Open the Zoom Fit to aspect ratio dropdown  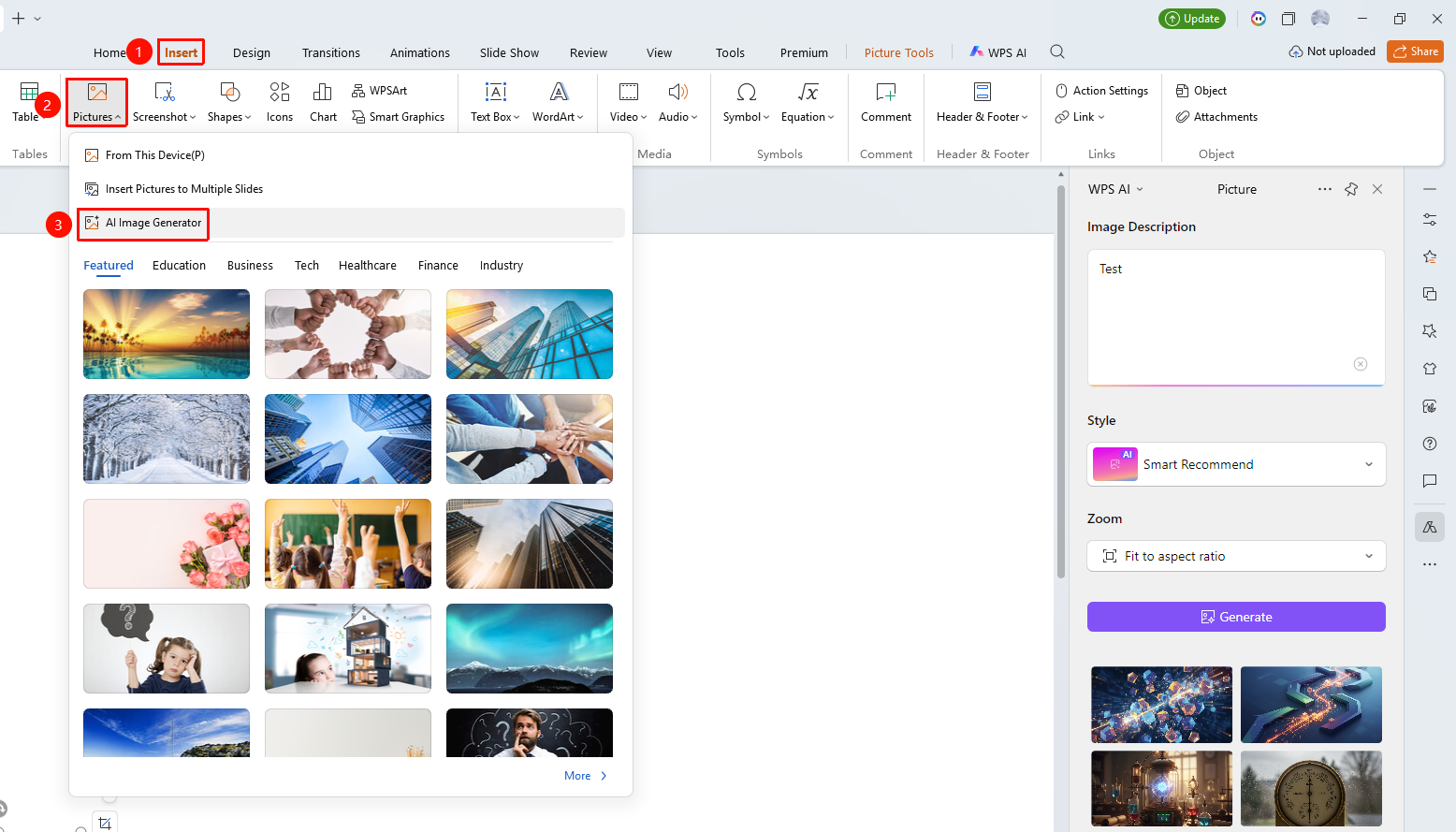pos(1236,556)
